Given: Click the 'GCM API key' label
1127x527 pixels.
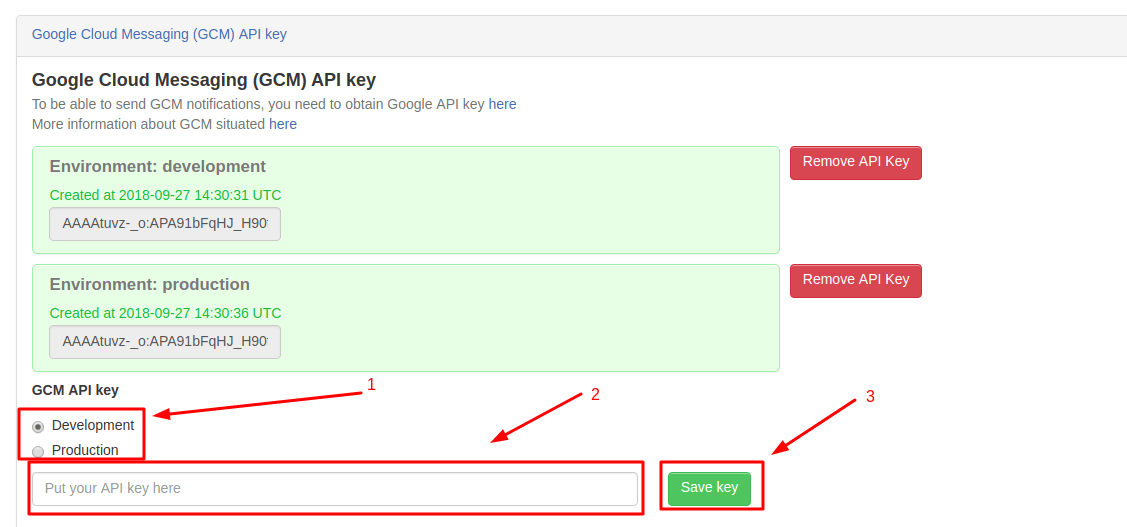Looking at the screenshot, I should coord(75,390).
